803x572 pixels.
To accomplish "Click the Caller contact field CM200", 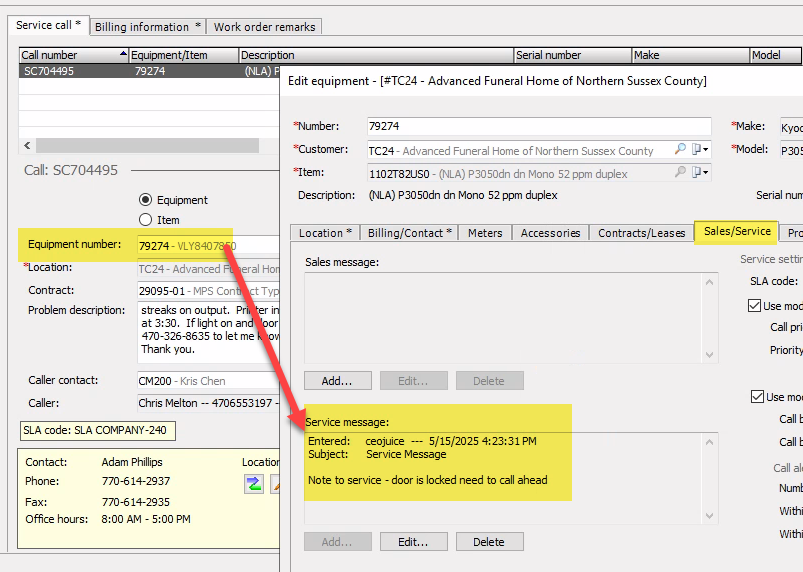I will coord(208,381).
